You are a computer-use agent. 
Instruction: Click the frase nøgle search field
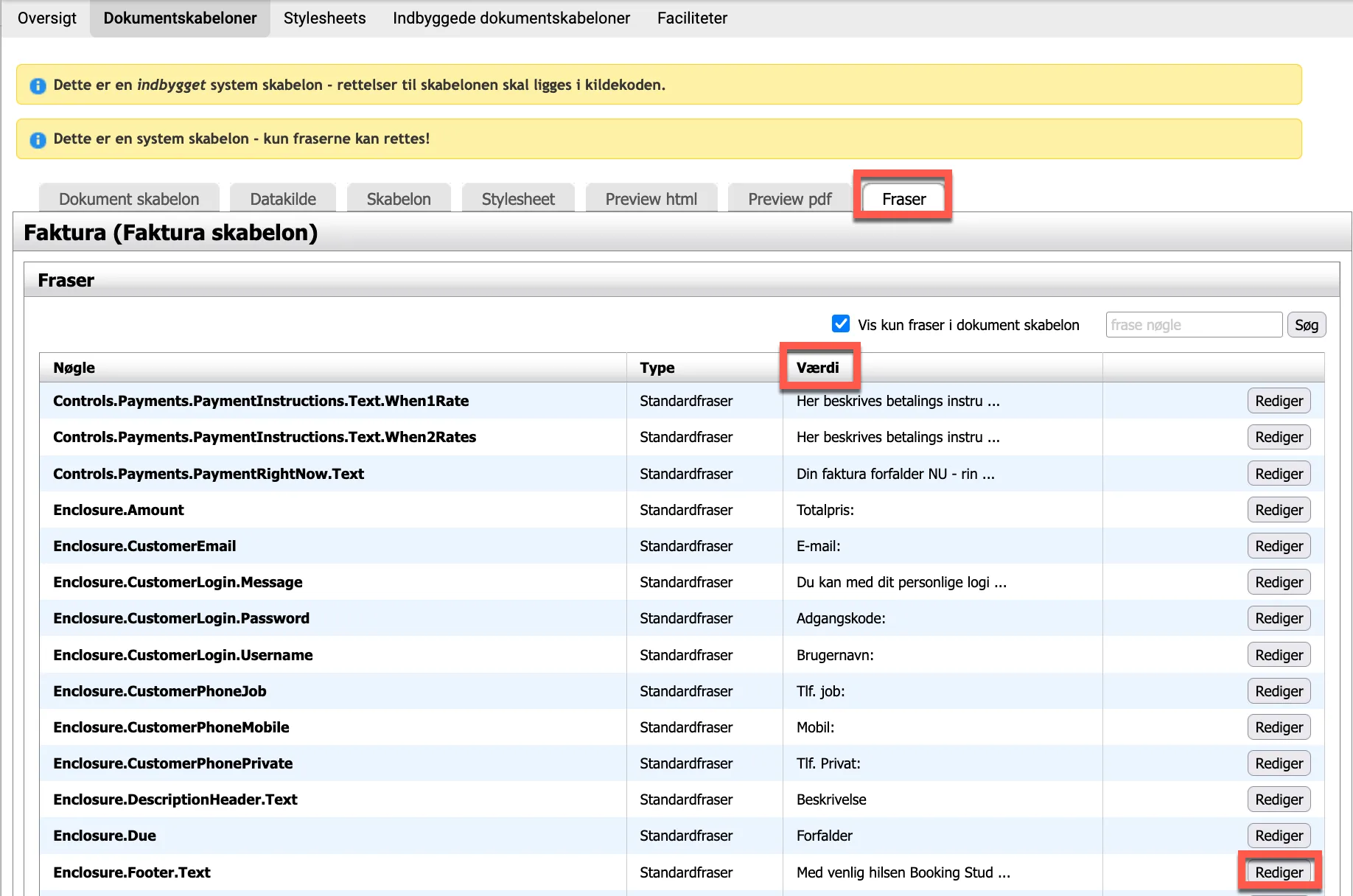pyautogui.click(x=1193, y=325)
